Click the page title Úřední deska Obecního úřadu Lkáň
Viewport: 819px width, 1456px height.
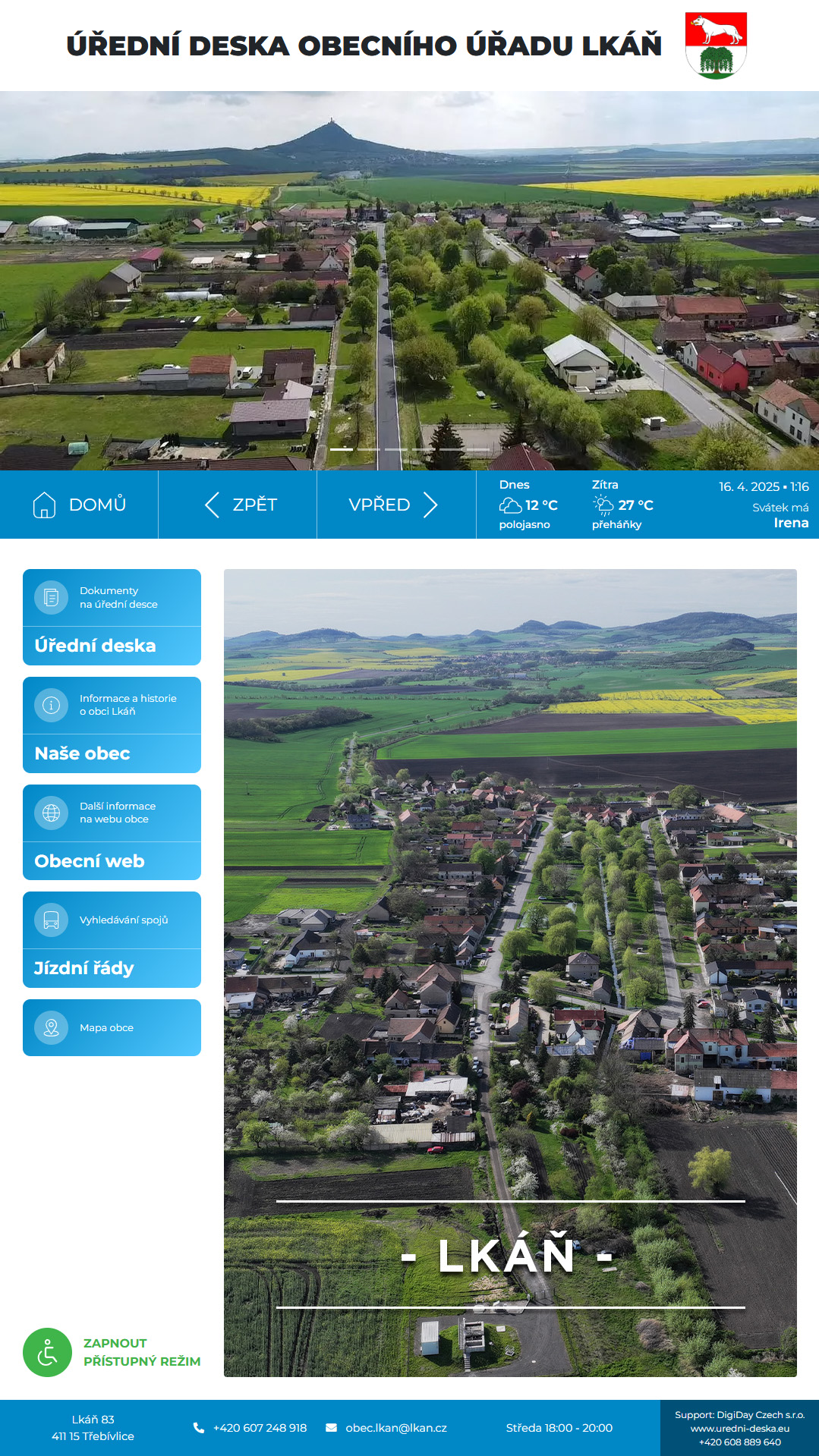coord(364,46)
